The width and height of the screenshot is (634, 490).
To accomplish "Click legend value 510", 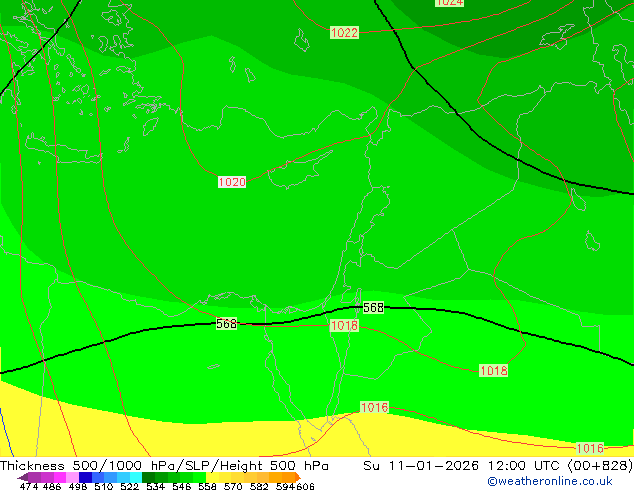I will (x=104, y=486).
